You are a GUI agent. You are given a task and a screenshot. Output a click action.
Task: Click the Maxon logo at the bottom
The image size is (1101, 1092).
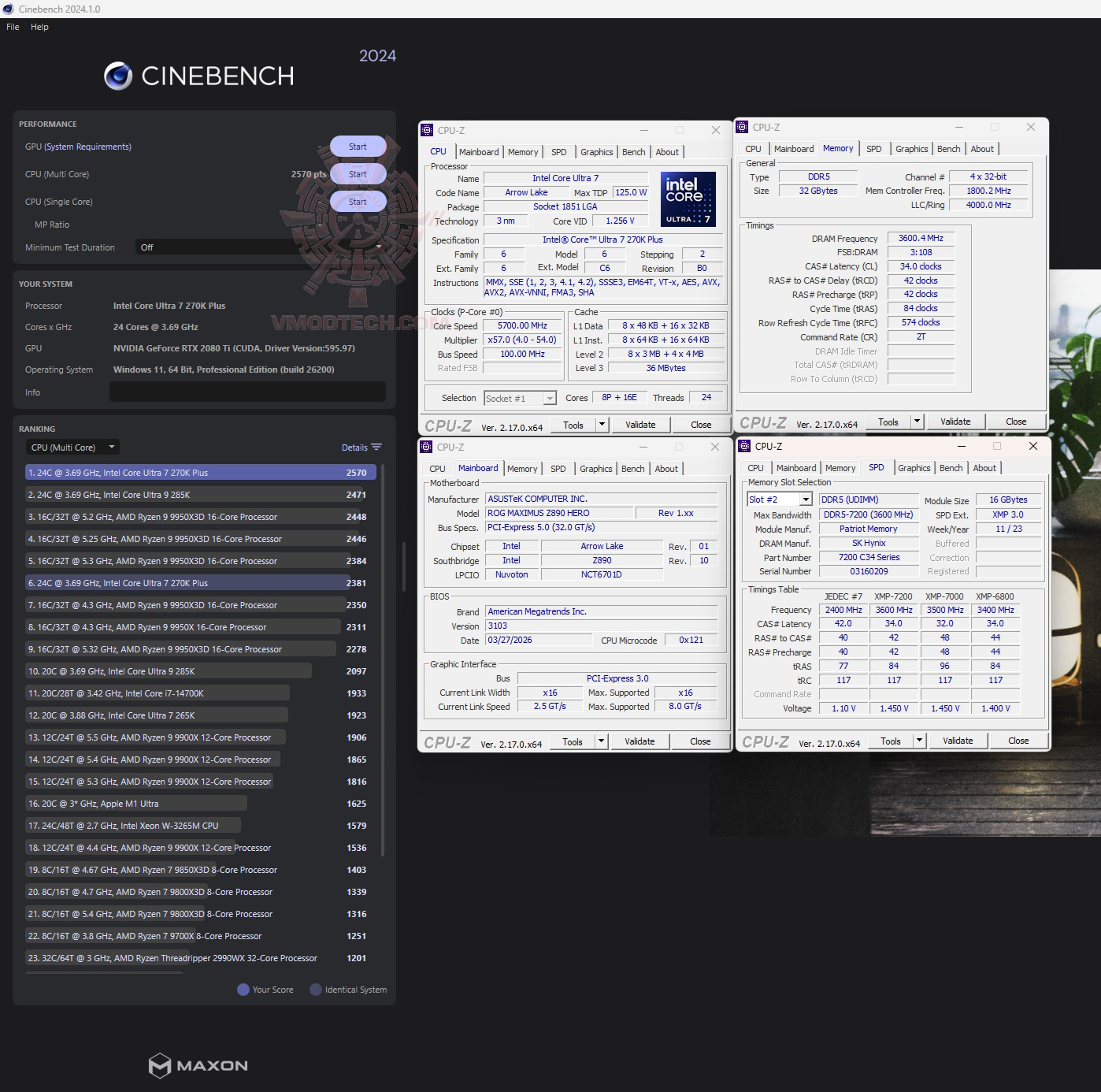click(198, 1065)
